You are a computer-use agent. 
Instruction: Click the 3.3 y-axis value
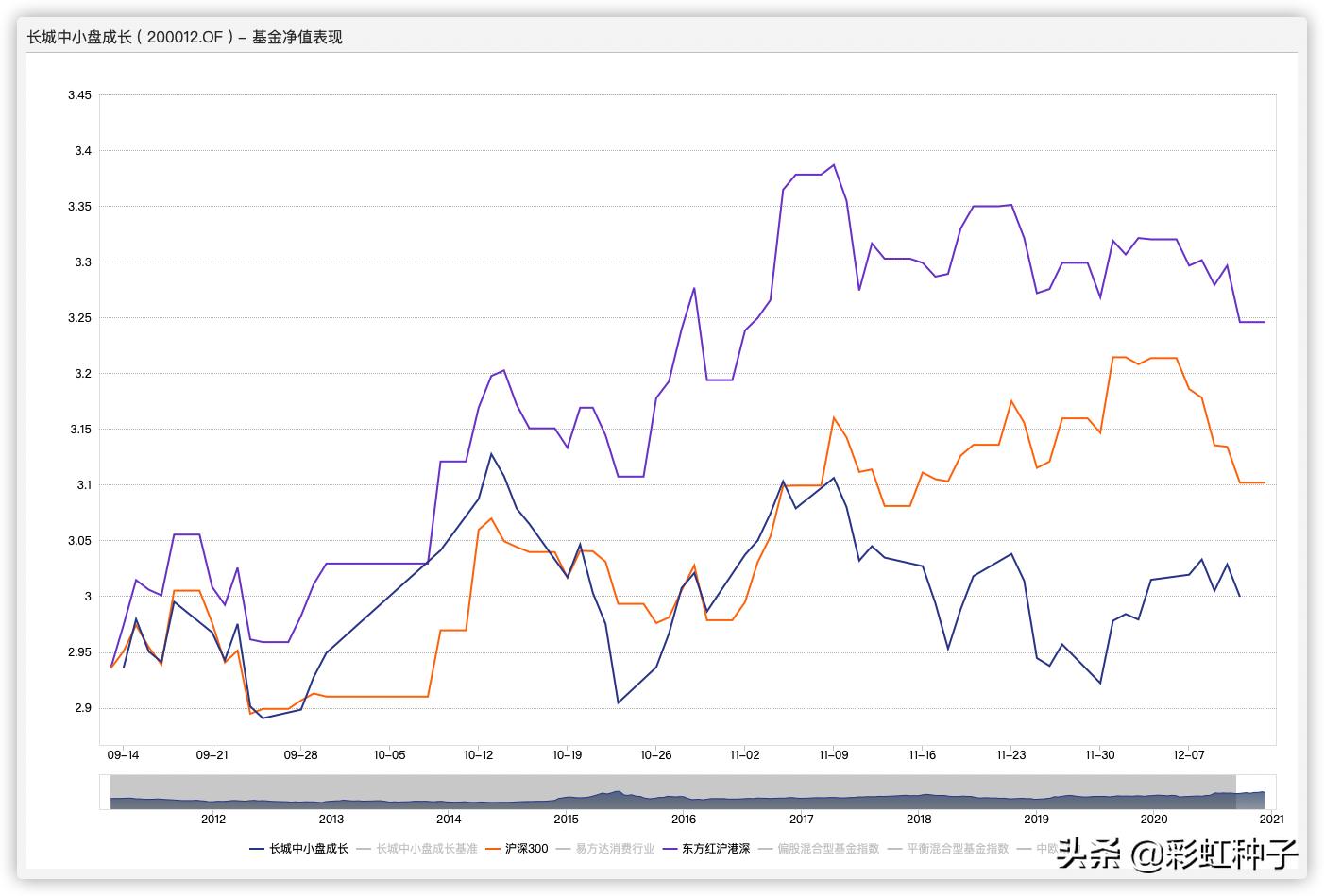coord(82,262)
